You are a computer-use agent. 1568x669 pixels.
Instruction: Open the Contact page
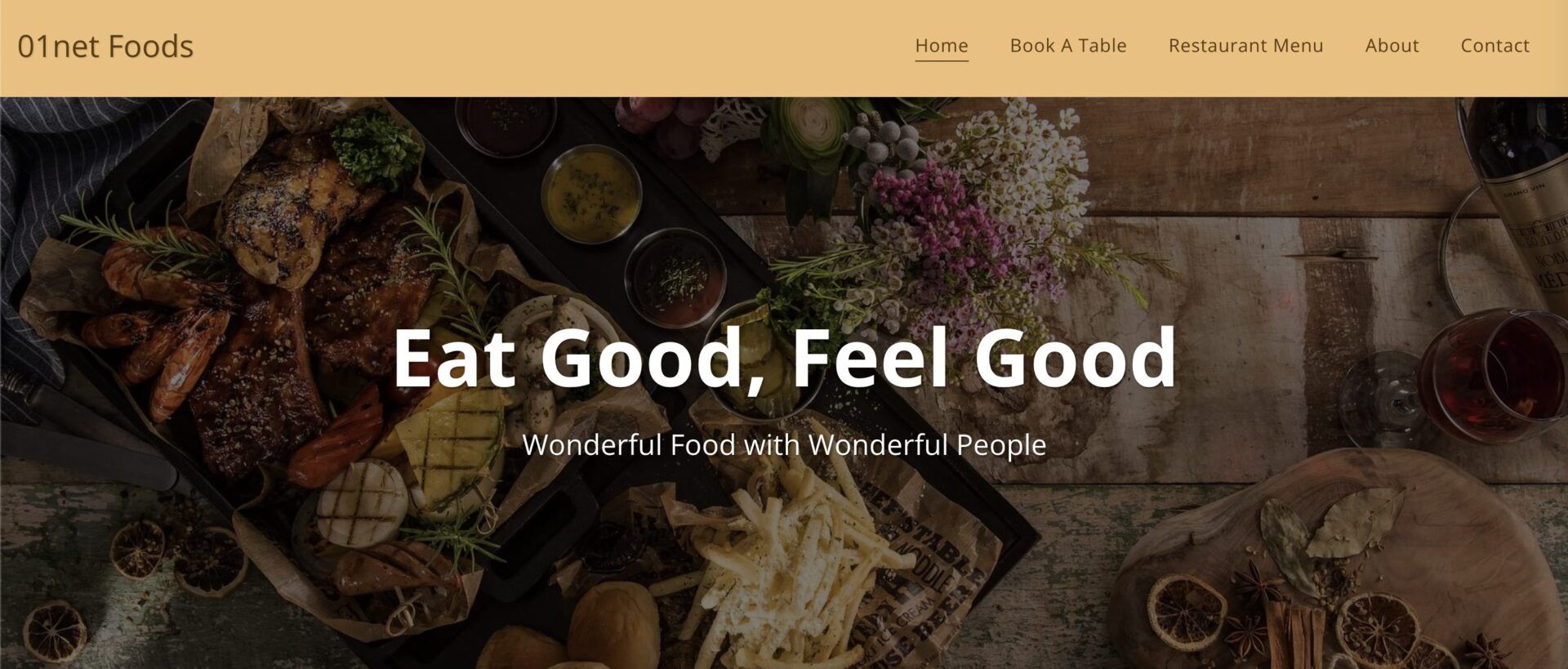1494,46
